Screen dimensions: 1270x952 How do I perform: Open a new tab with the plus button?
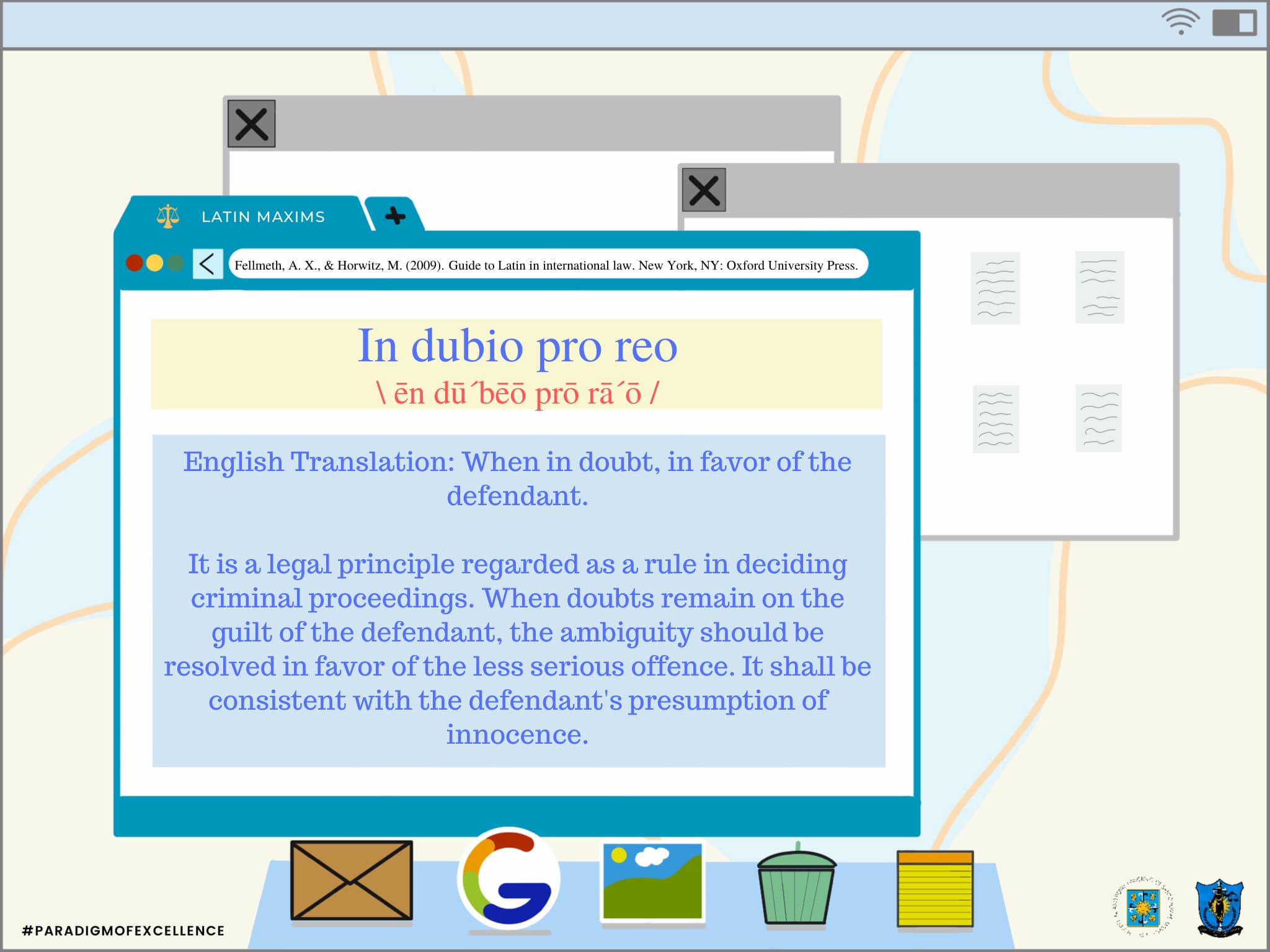coord(395,216)
